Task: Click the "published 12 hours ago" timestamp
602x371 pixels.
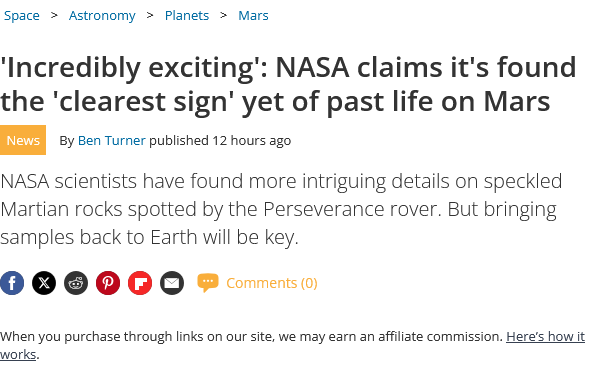Action: point(220,141)
